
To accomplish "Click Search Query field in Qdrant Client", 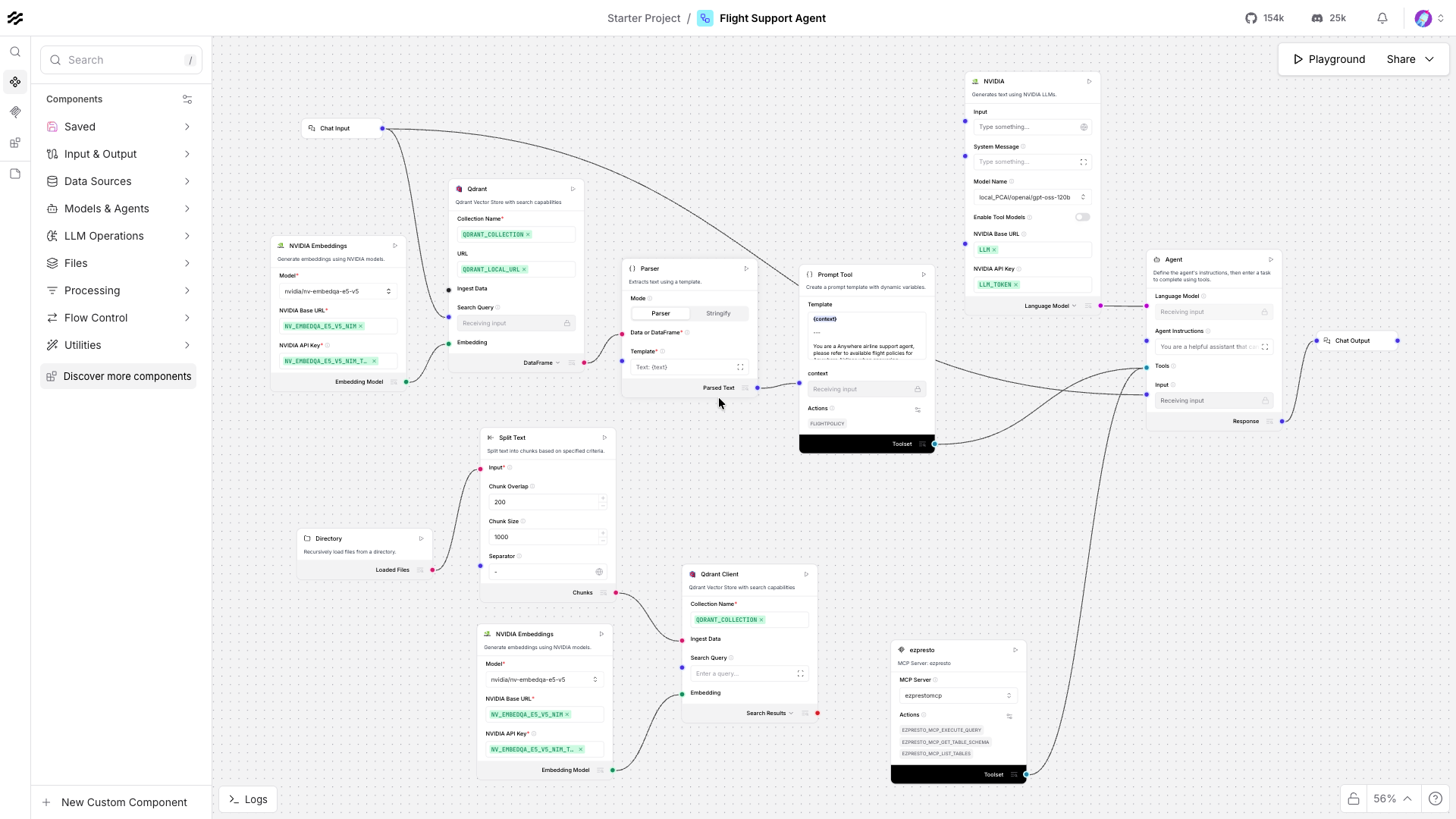I will (743, 673).
